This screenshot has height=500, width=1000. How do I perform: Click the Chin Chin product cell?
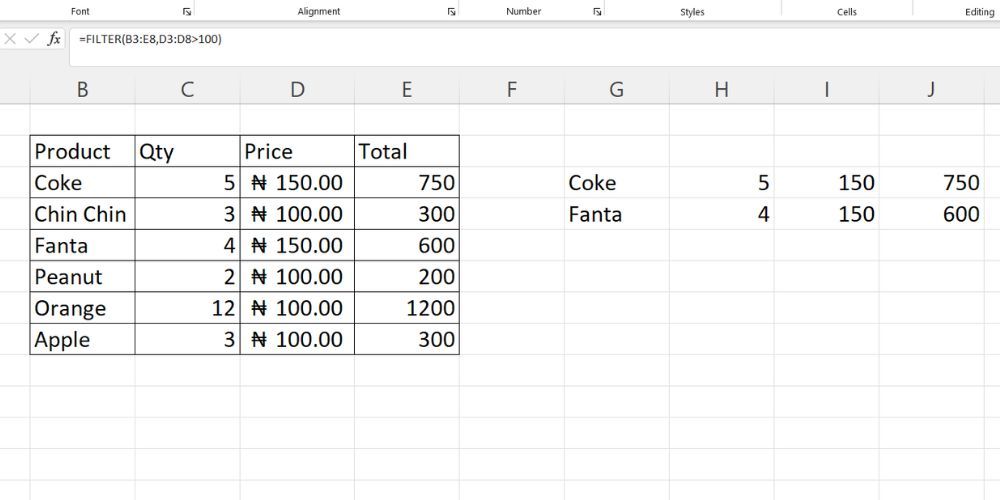(x=82, y=214)
